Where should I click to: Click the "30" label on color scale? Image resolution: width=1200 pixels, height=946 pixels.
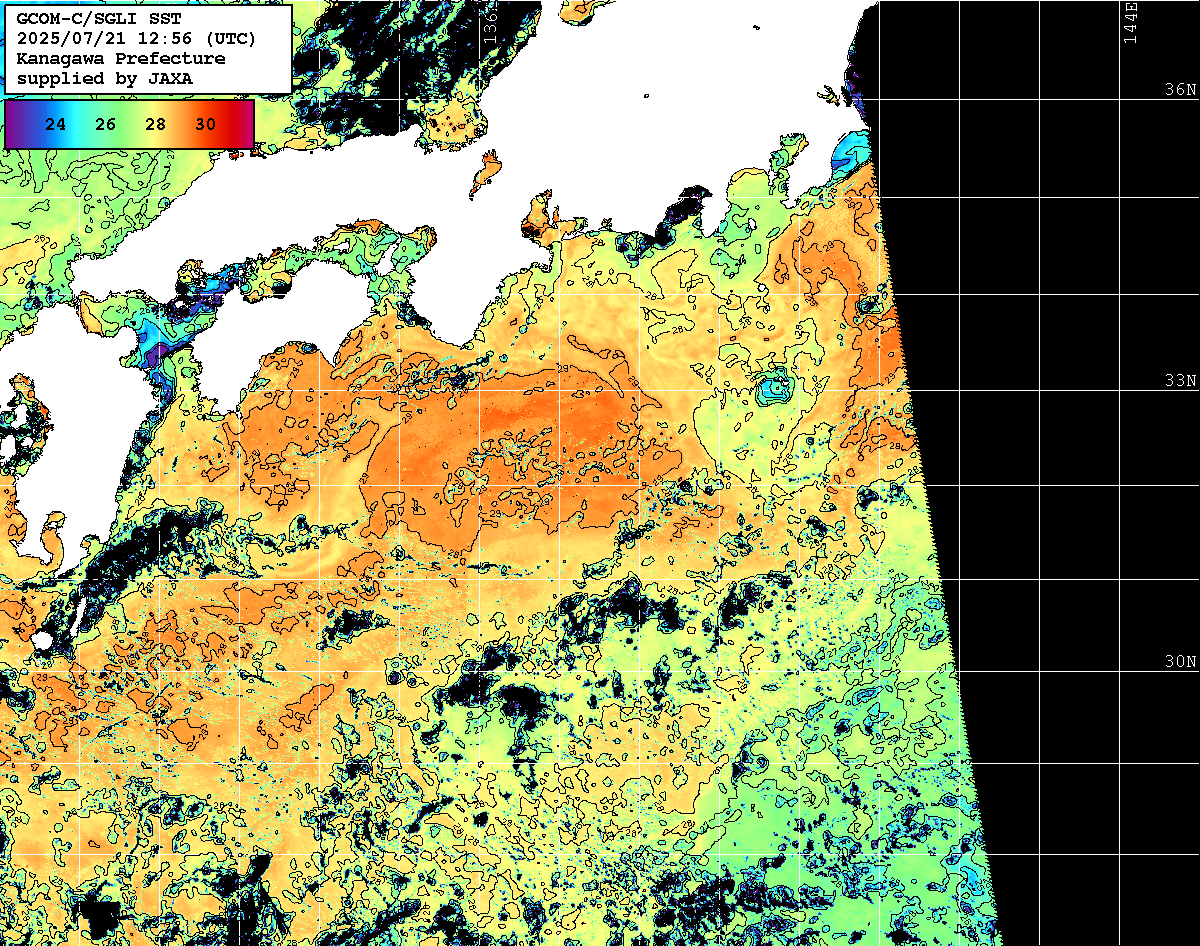pyautogui.click(x=206, y=124)
